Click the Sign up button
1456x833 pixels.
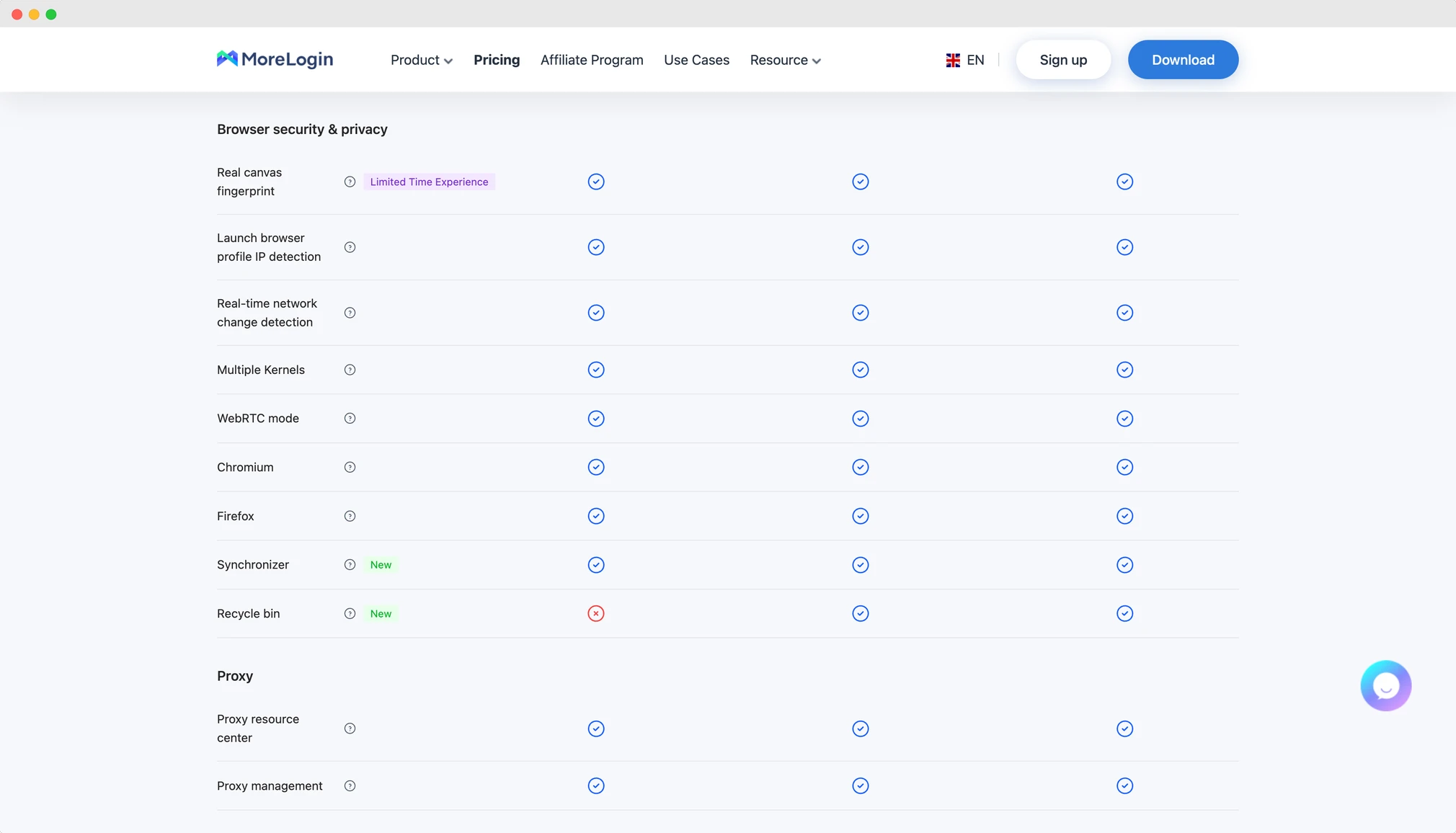1063,60
